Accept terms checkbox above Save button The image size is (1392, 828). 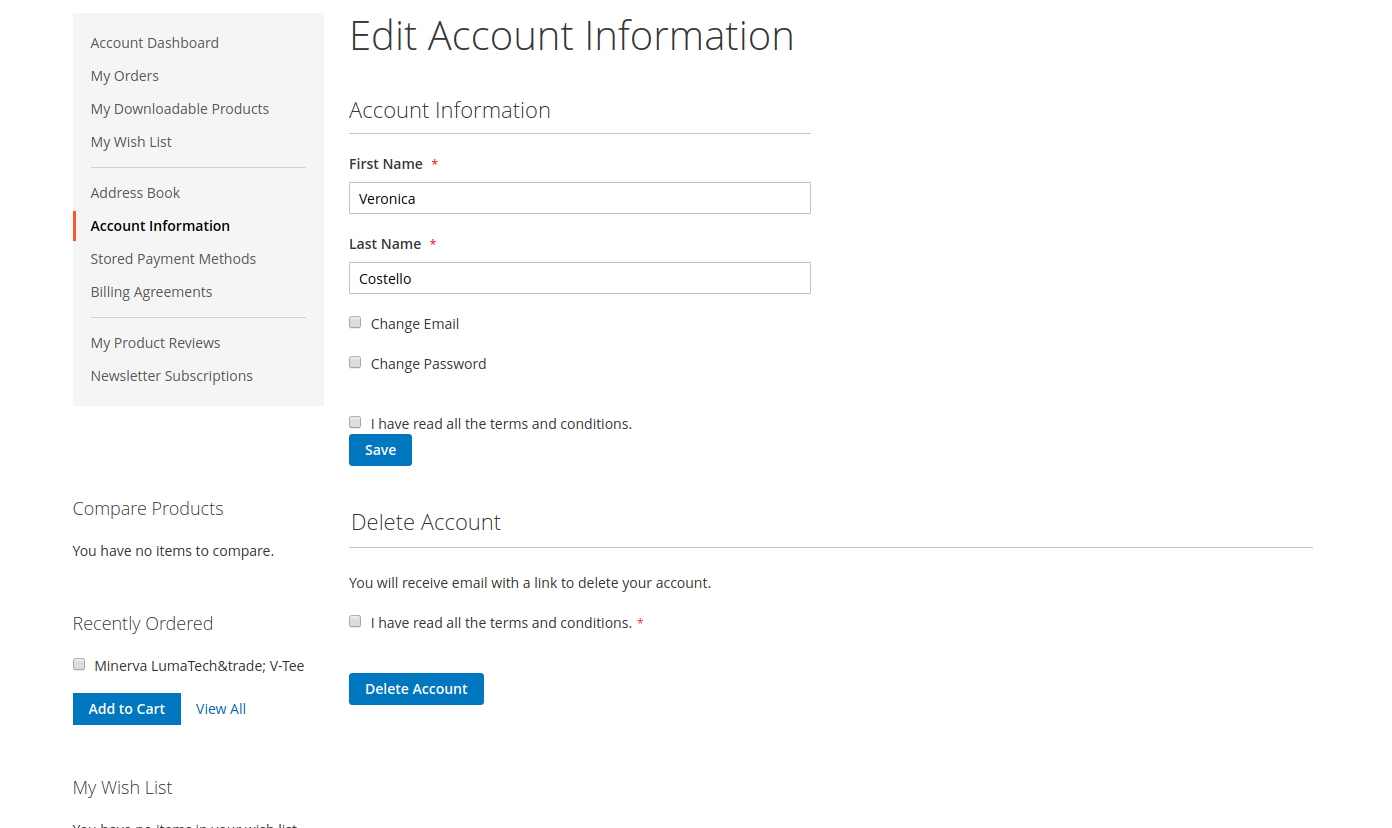coord(355,423)
